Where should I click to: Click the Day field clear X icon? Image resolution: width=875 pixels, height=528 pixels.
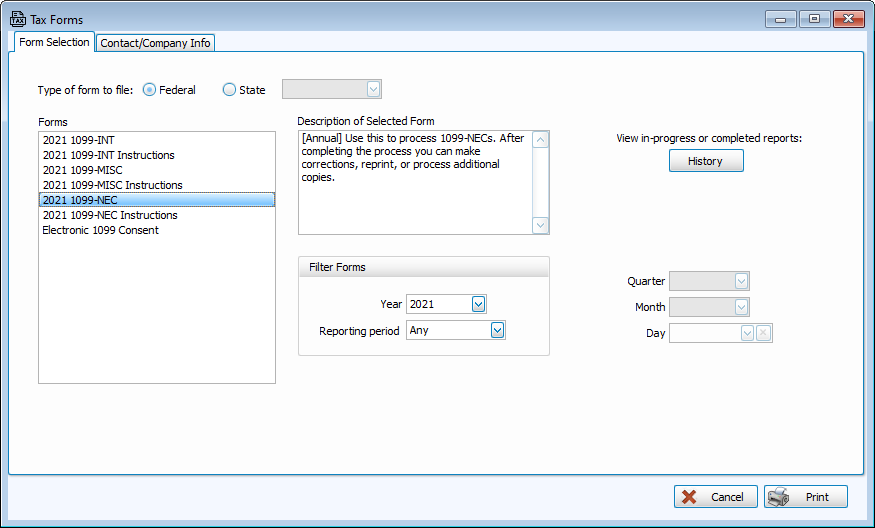point(764,333)
